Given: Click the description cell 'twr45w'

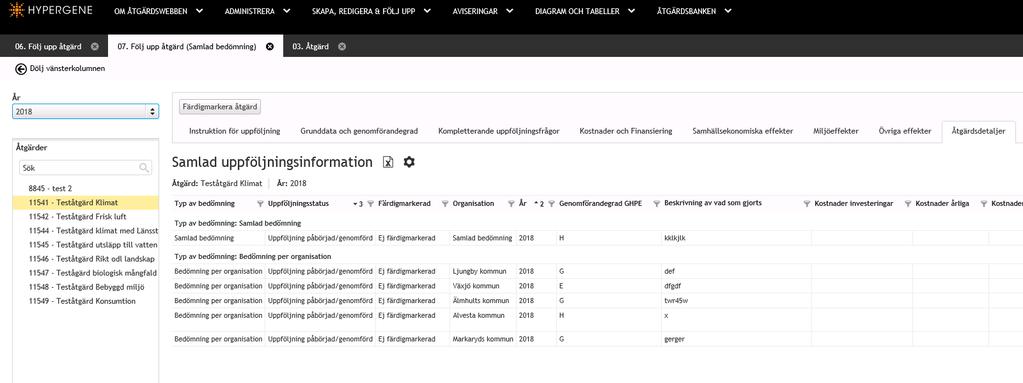Looking at the screenshot, I should pos(676,300).
